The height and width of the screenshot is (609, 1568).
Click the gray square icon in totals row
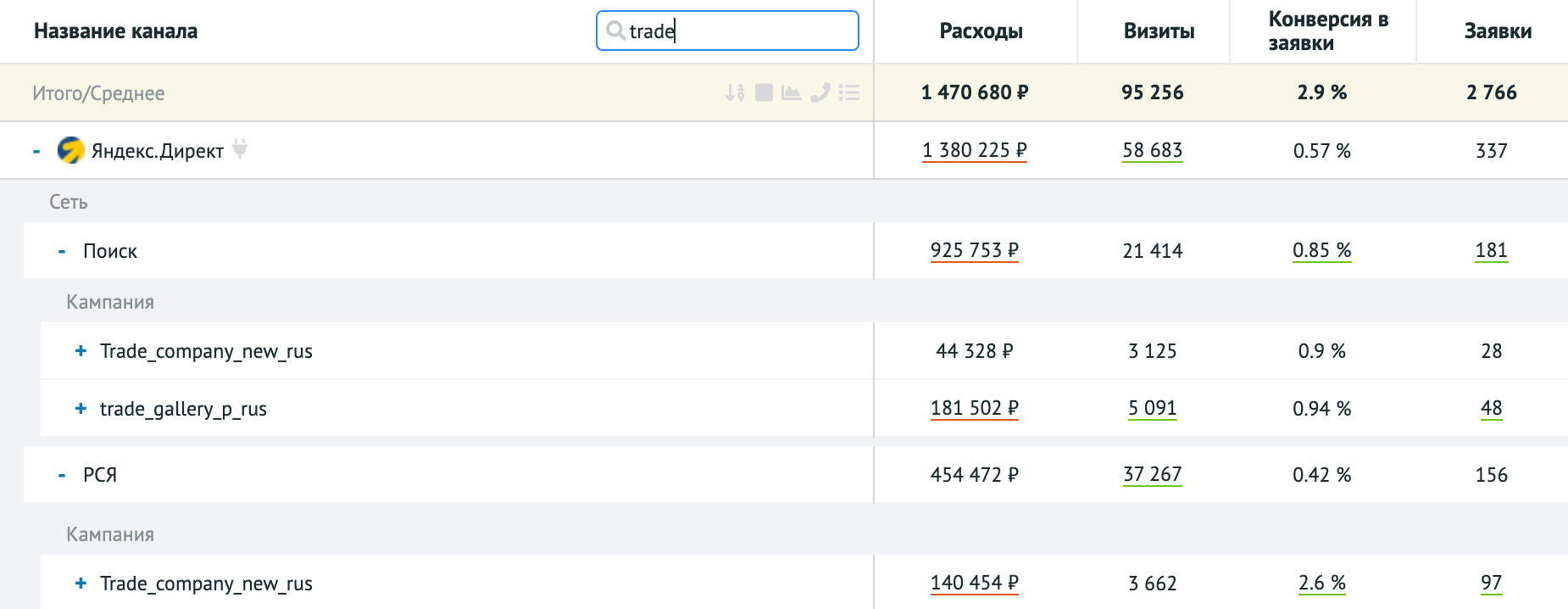point(764,92)
